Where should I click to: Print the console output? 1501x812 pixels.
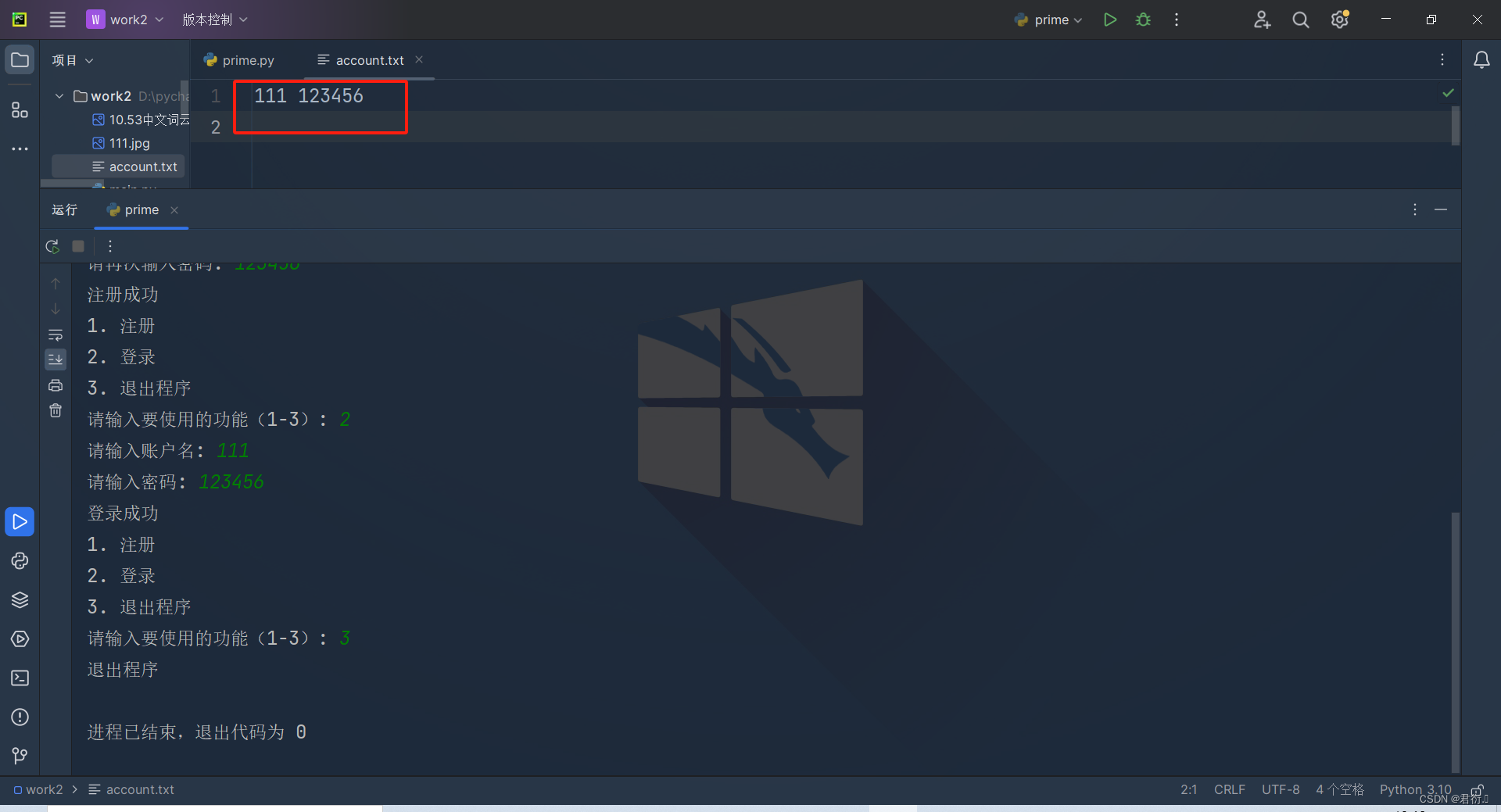(x=56, y=385)
